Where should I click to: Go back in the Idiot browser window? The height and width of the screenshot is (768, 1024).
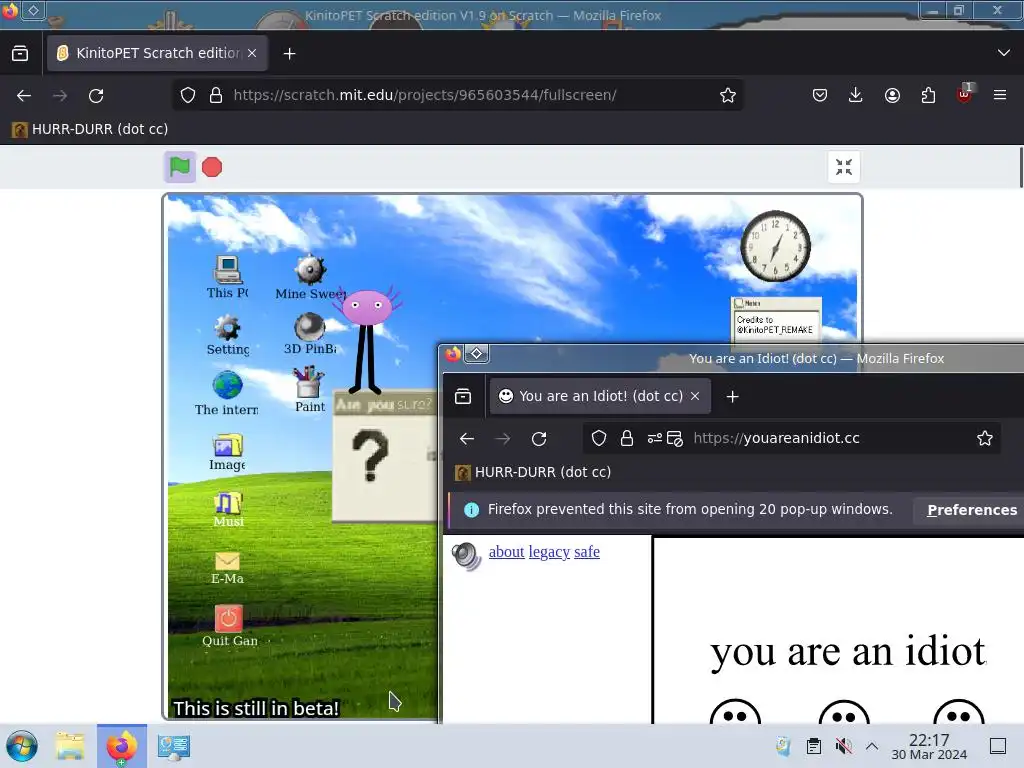tap(467, 439)
